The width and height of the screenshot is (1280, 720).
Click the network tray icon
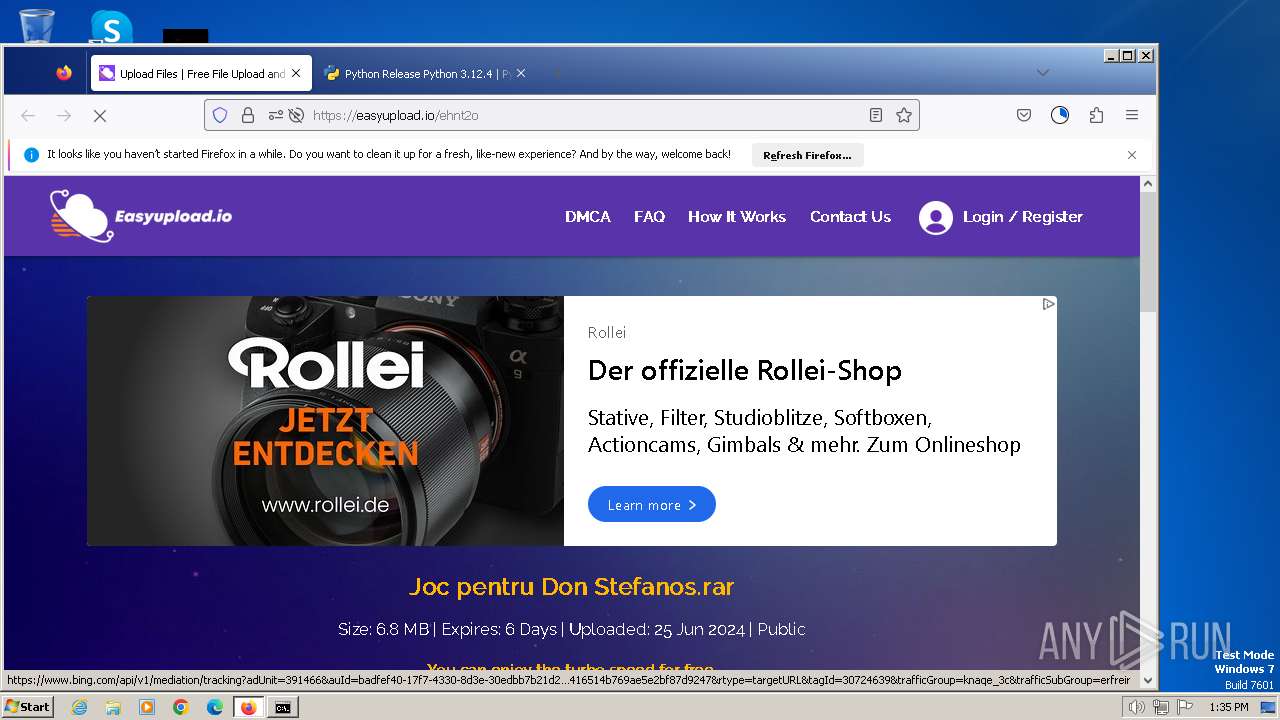pyautogui.click(x=1161, y=707)
